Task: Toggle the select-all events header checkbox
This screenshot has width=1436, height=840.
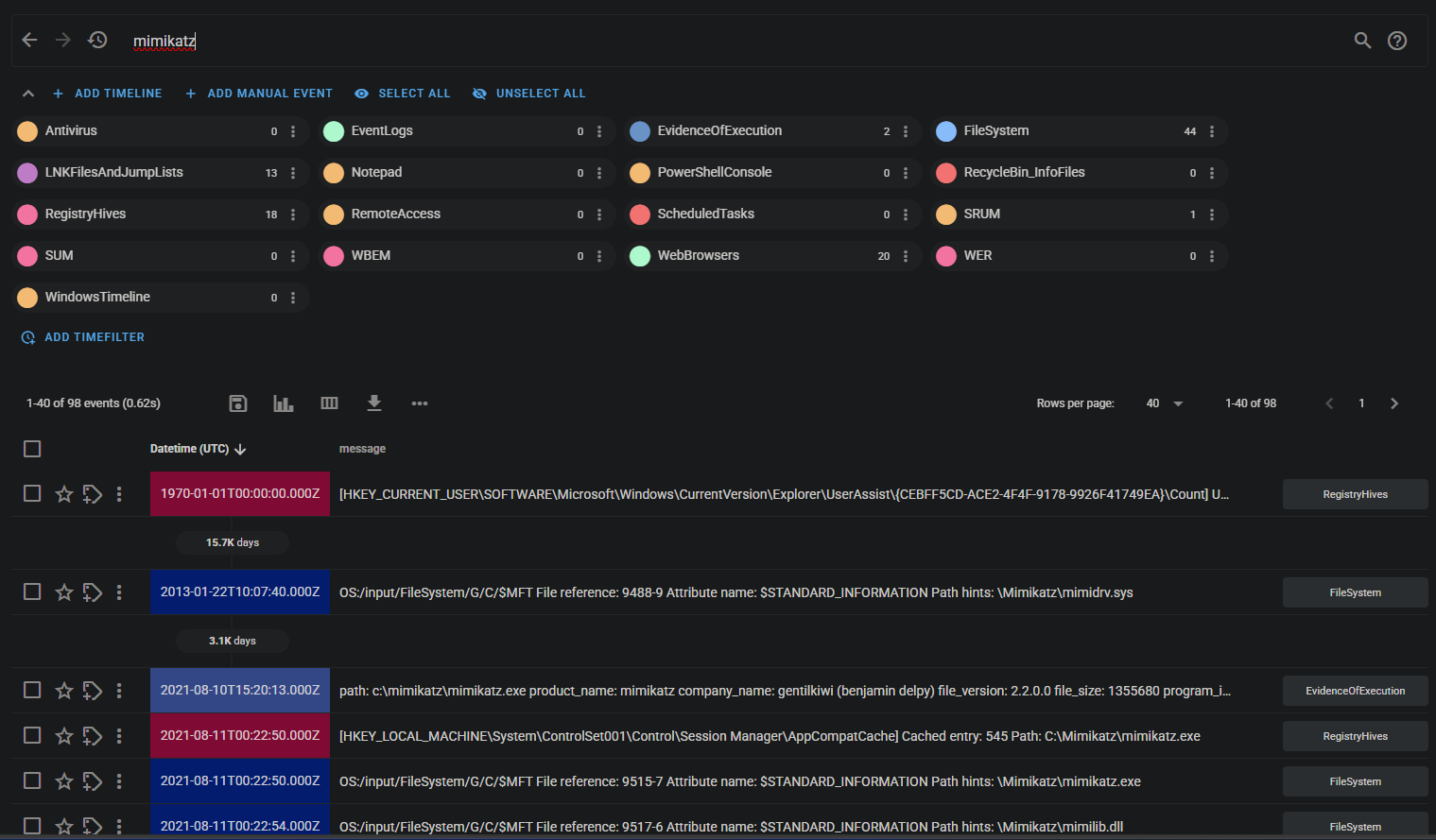Action: (32, 449)
